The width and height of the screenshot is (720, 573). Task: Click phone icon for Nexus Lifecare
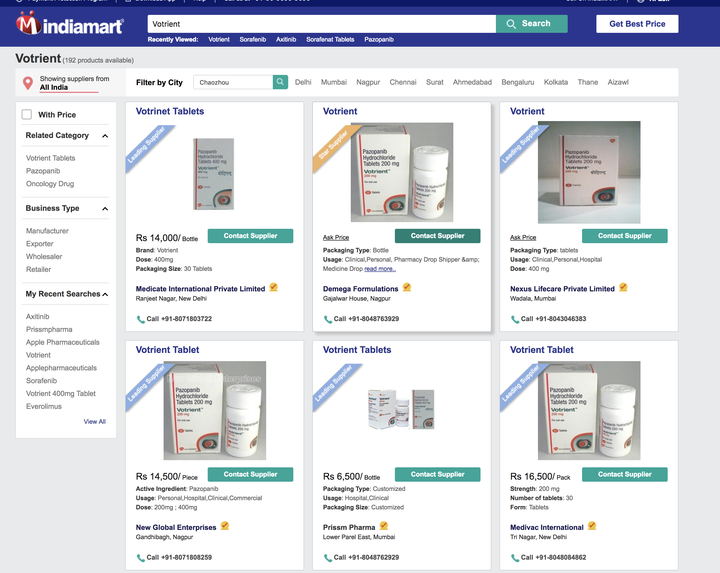pyautogui.click(x=515, y=319)
